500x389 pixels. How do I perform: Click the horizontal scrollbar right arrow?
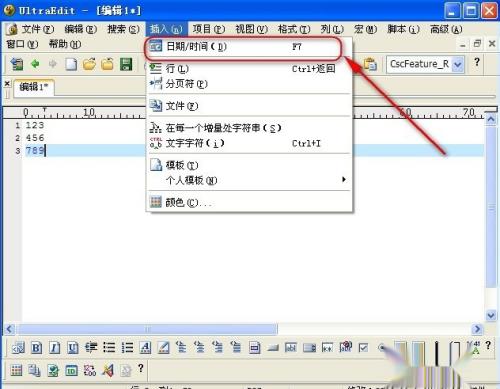click(x=477, y=329)
